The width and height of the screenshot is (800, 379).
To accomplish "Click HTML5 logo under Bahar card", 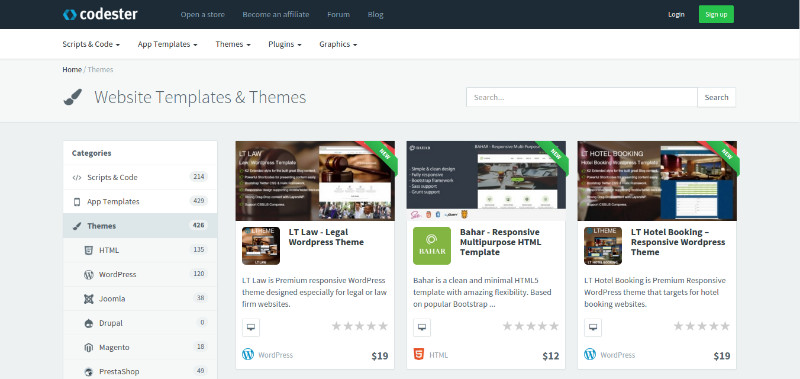I will (418, 354).
